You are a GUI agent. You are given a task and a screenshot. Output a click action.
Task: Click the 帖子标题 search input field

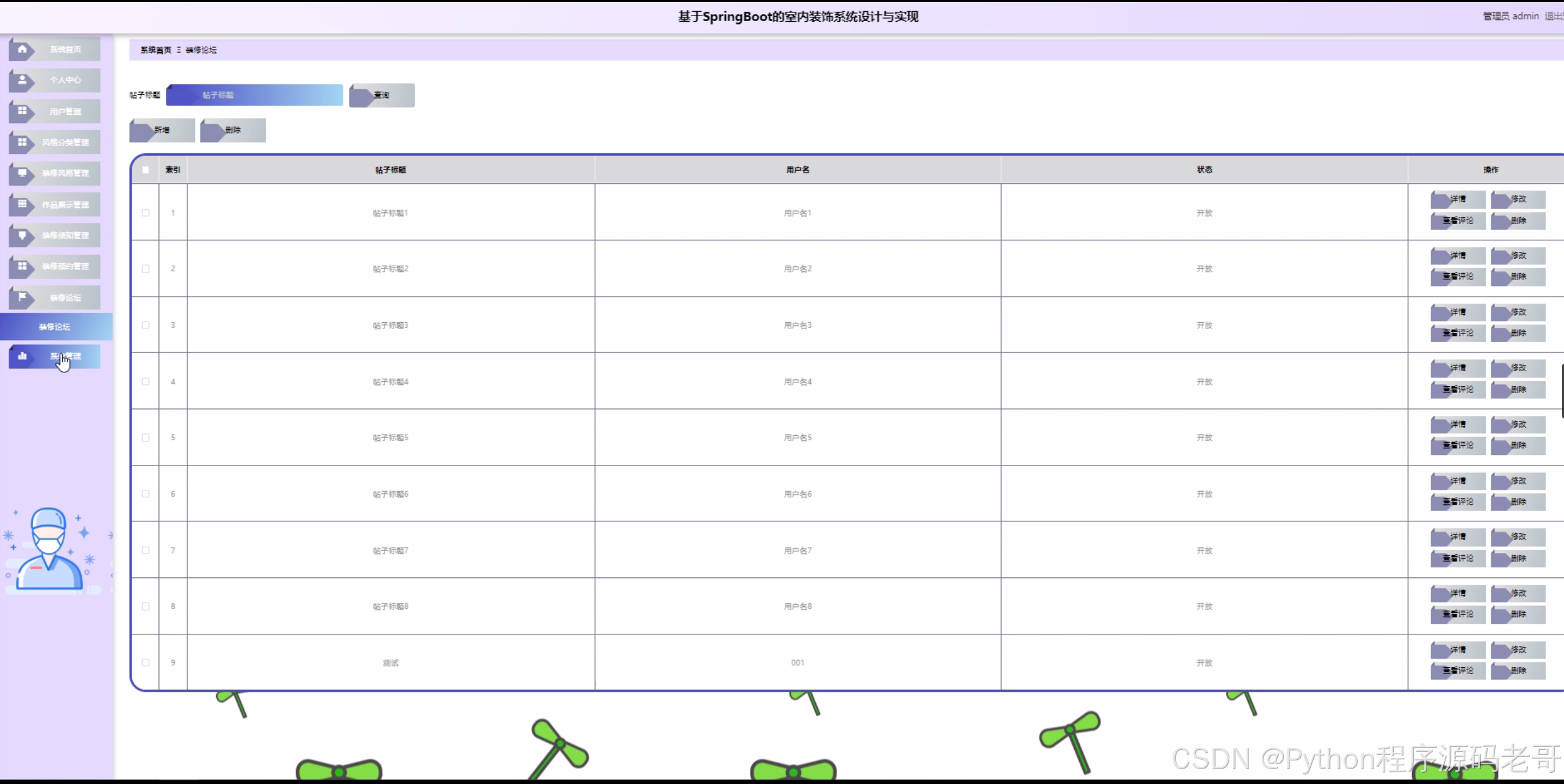pyautogui.click(x=255, y=95)
